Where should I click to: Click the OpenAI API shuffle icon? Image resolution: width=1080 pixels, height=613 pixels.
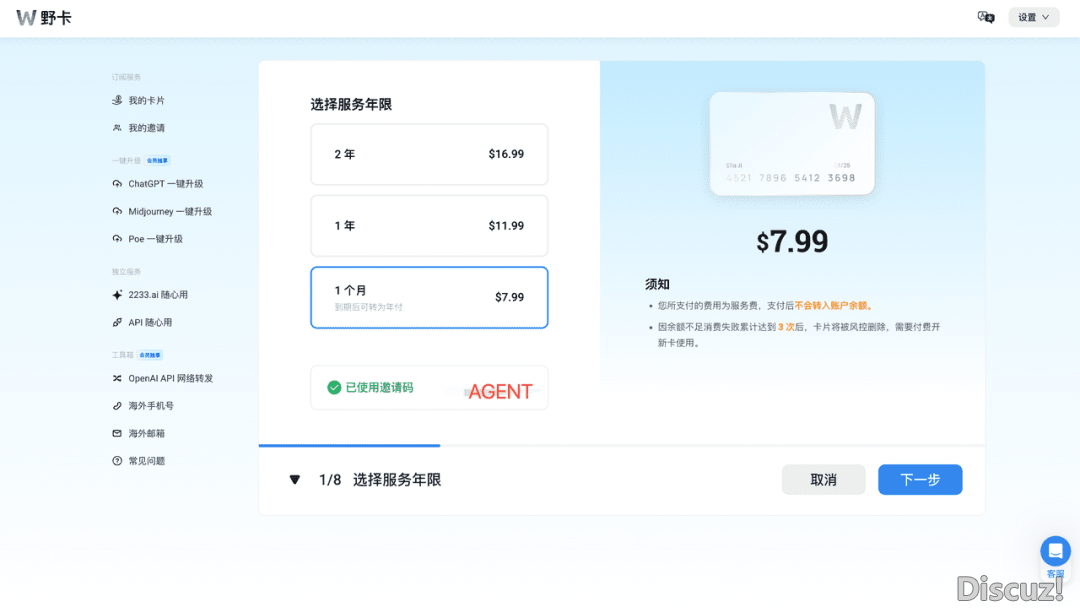[117, 378]
